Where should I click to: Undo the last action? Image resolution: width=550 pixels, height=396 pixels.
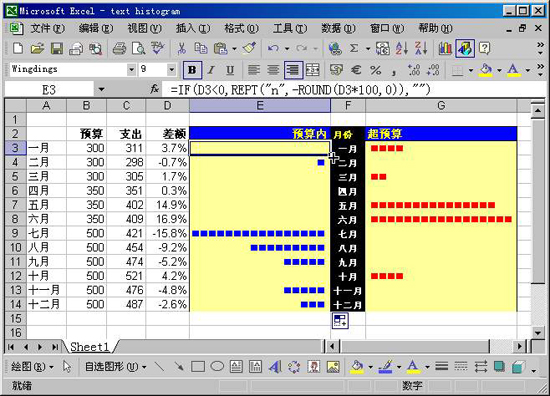(x=273, y=48)
